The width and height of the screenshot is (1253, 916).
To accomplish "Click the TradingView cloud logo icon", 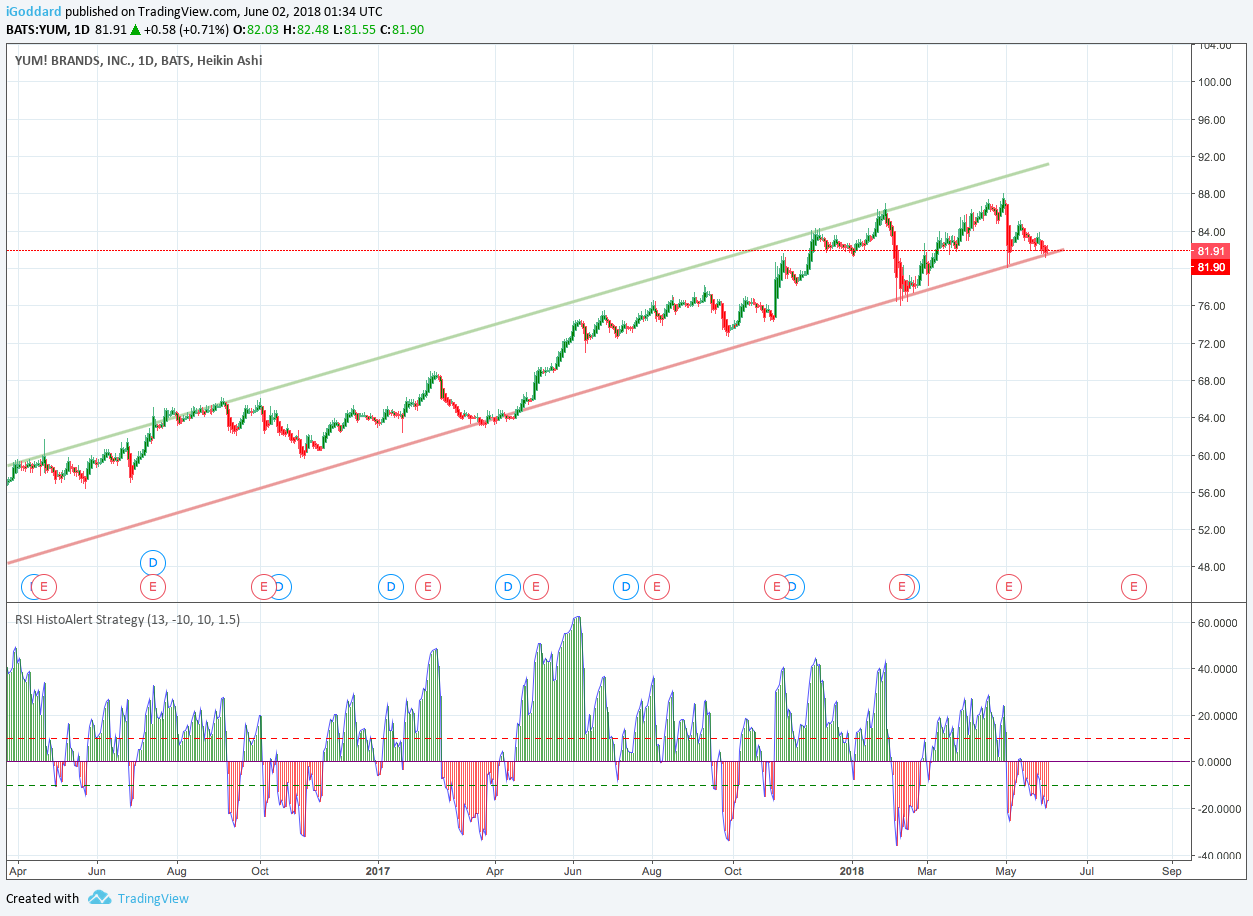I will (98, 898).
